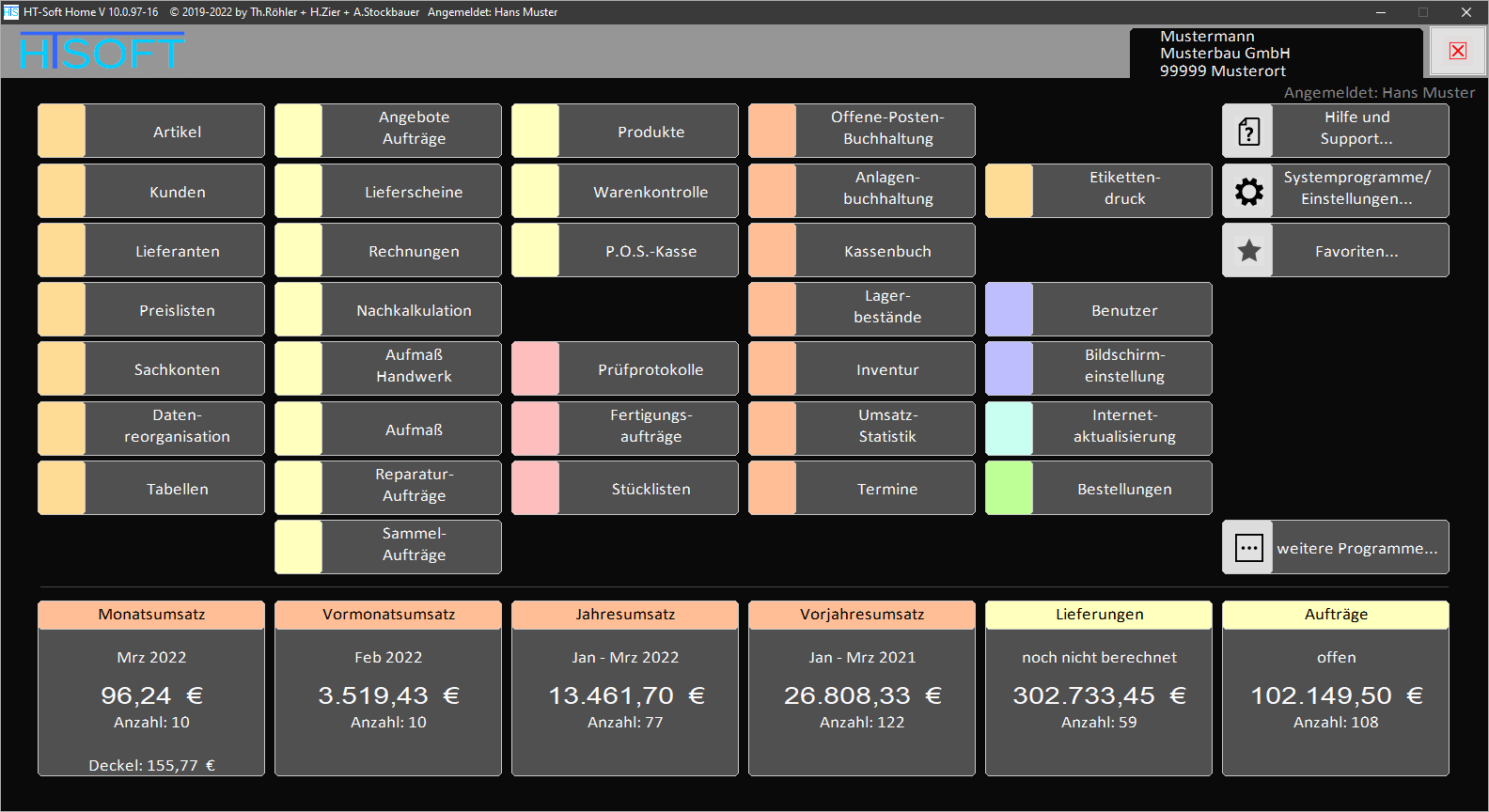Viewport: 1489px width, 812px height.
Task: Open the Benutzer management
Action: pyautogui.click(x=1123, y=310)
